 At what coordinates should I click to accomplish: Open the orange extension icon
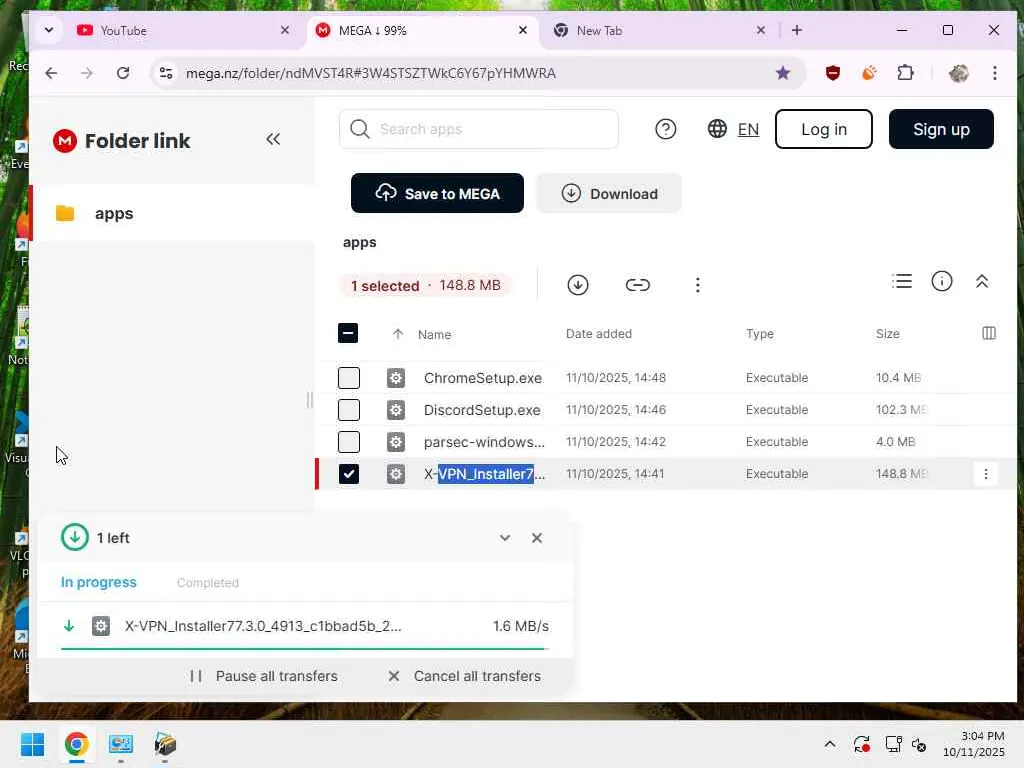click(x=869, y=73)
